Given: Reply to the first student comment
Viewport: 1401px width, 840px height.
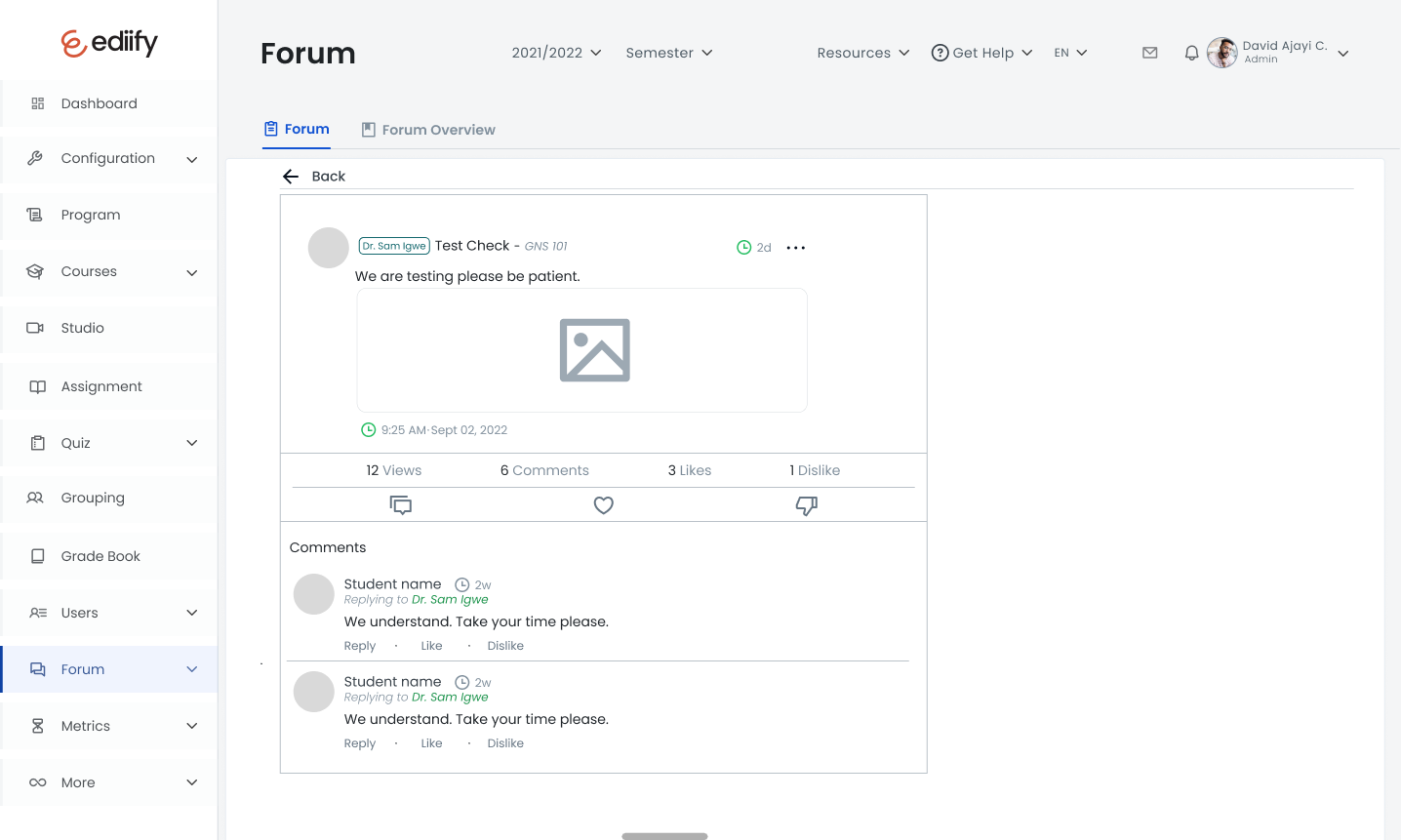Looking at the screenshot, I should (x=359, y=645).
